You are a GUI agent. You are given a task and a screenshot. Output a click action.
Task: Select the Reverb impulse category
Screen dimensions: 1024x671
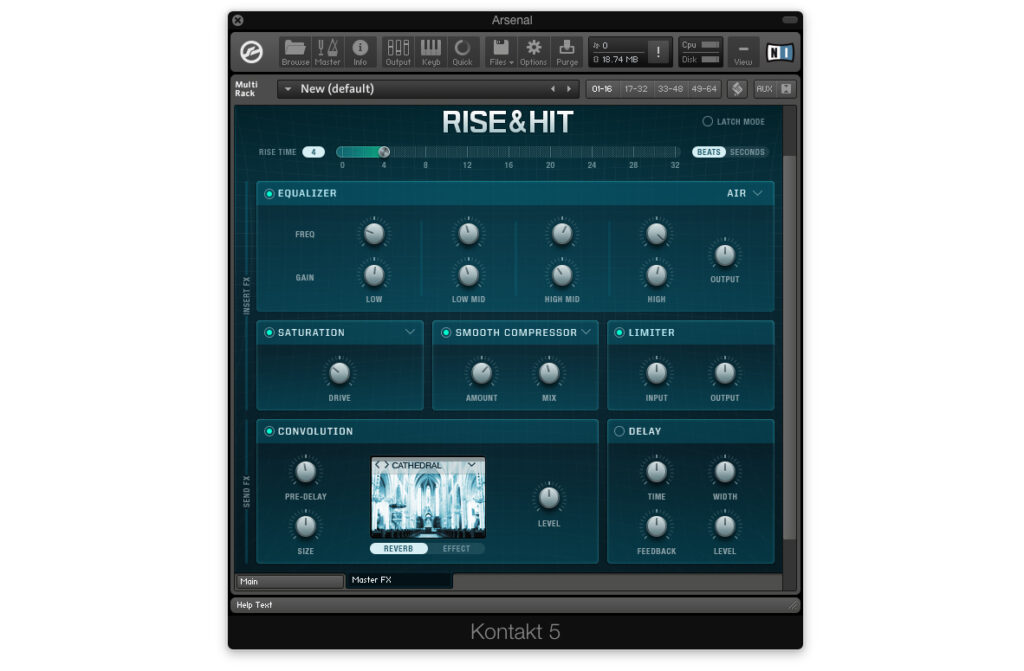[398, 549]
